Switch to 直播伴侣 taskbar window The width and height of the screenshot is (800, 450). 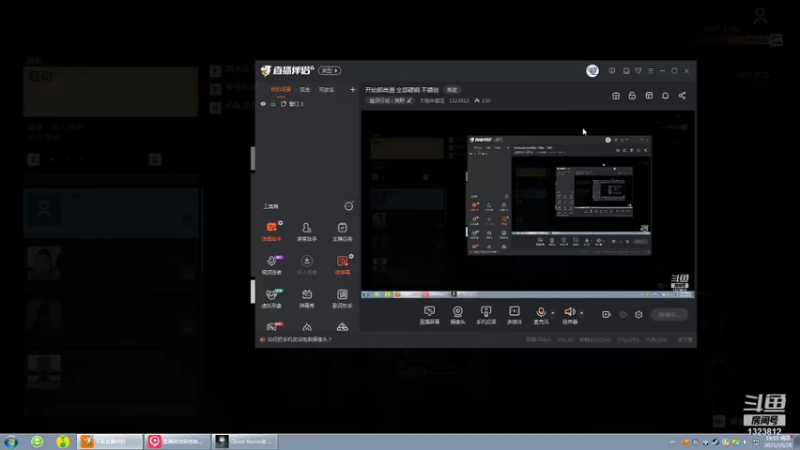coord(110,441)
